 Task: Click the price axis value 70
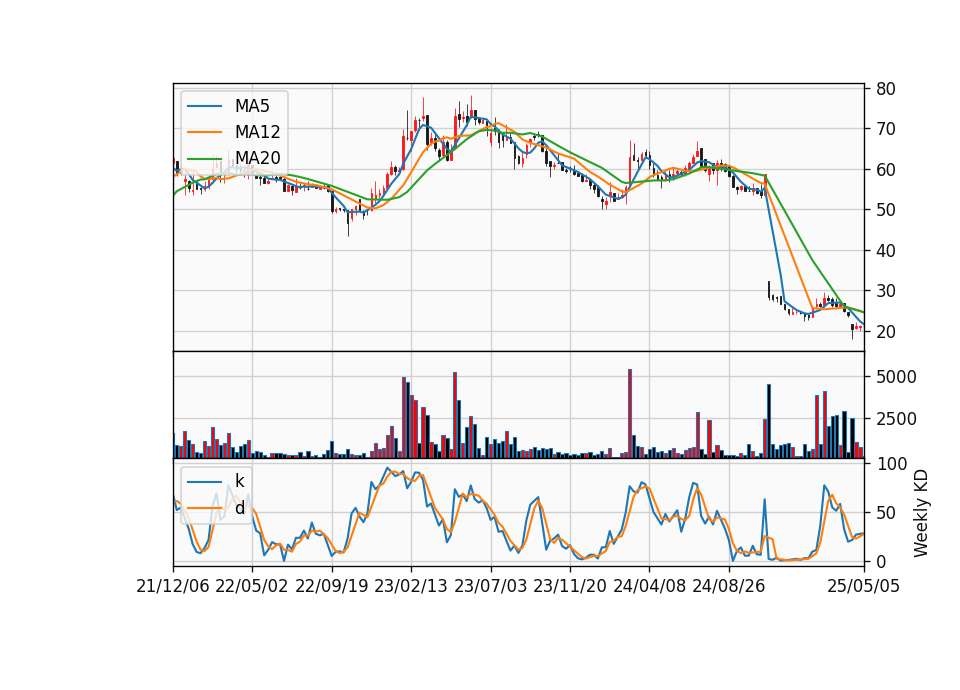pos(885,129)
